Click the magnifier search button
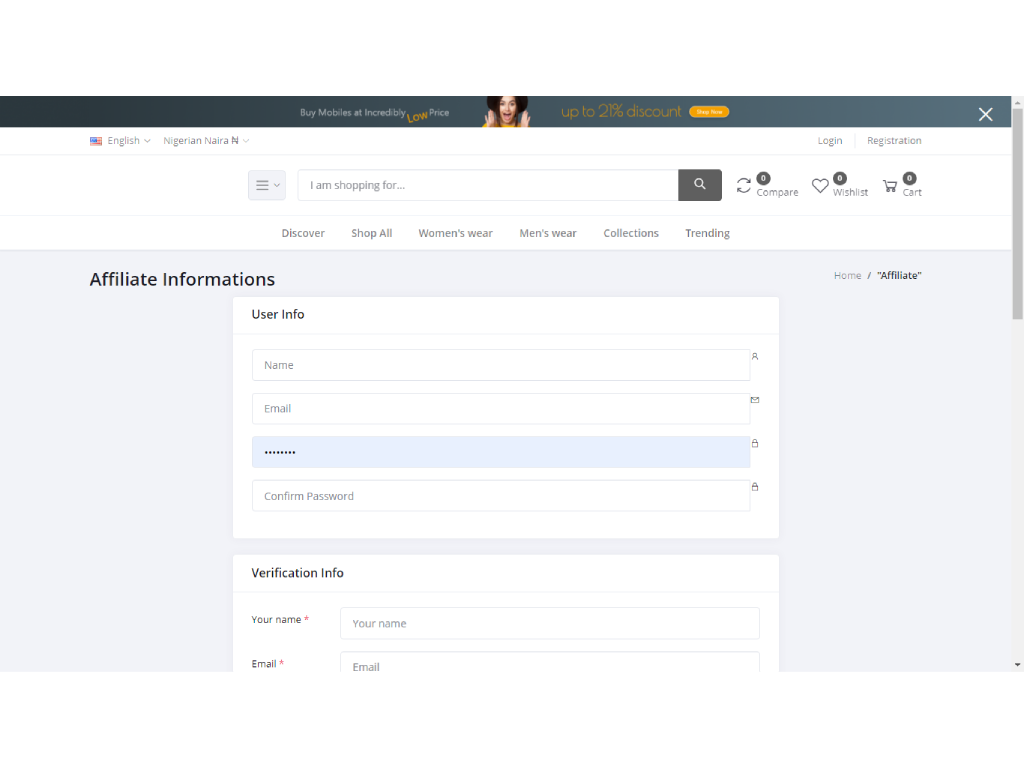1024x768 pixels. pos(699,185)
